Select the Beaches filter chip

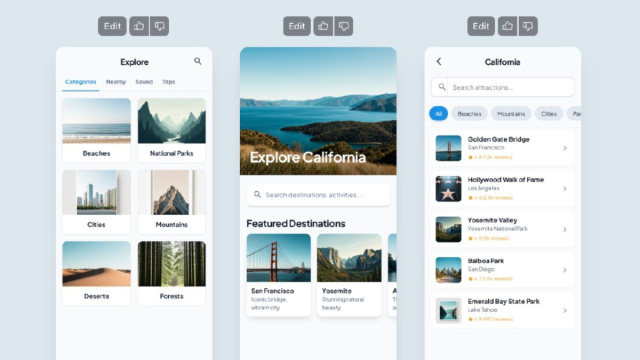click(x=469, y=113)
